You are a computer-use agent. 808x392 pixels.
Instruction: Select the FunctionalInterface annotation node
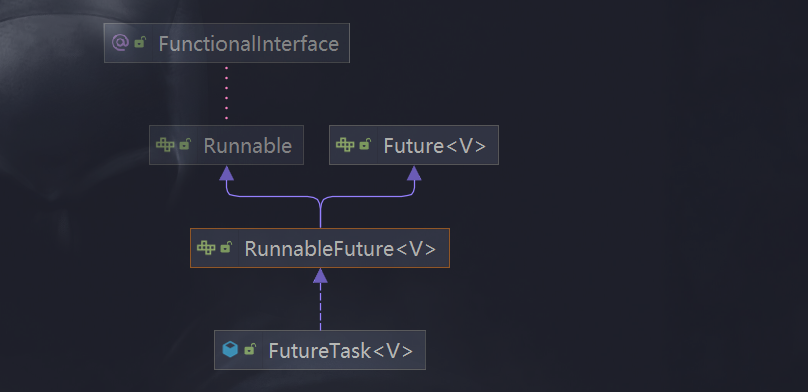[x=227, y=43]
